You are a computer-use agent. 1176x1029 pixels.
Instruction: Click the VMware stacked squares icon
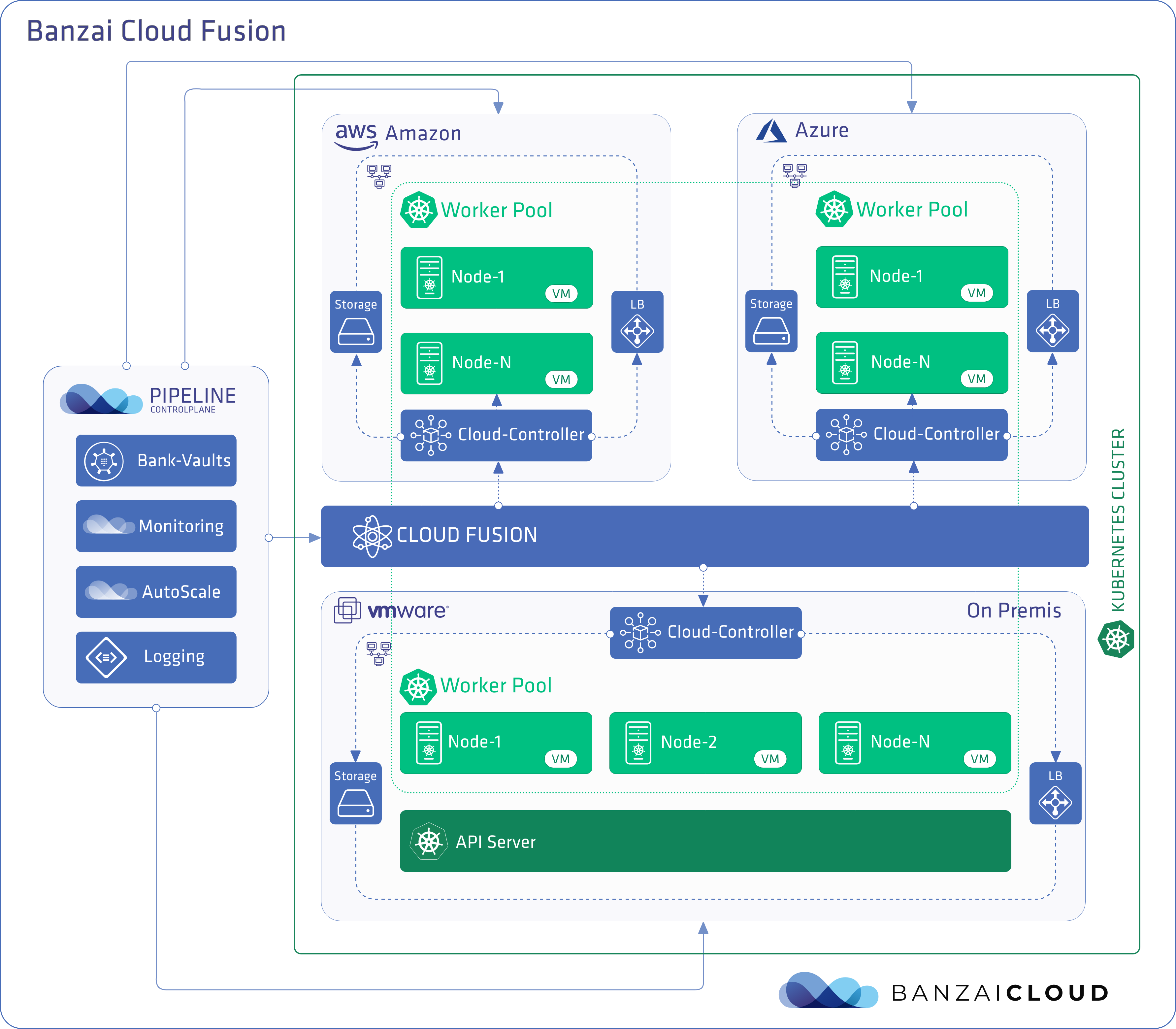(347, 611)
